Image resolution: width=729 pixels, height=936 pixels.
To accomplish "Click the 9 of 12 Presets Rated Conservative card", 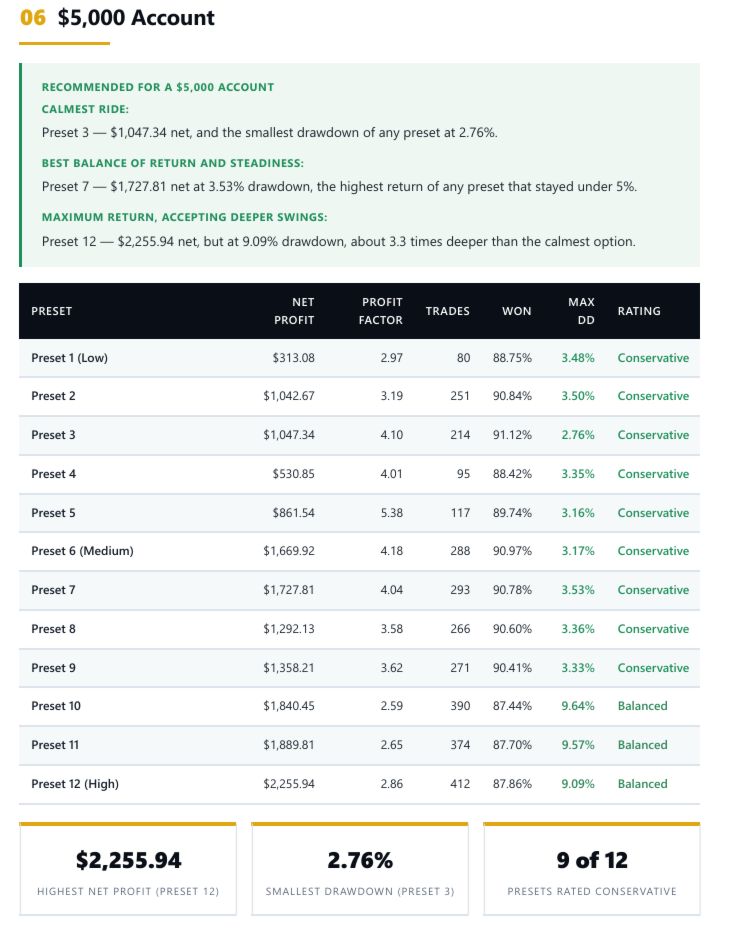I will [592, 869].
